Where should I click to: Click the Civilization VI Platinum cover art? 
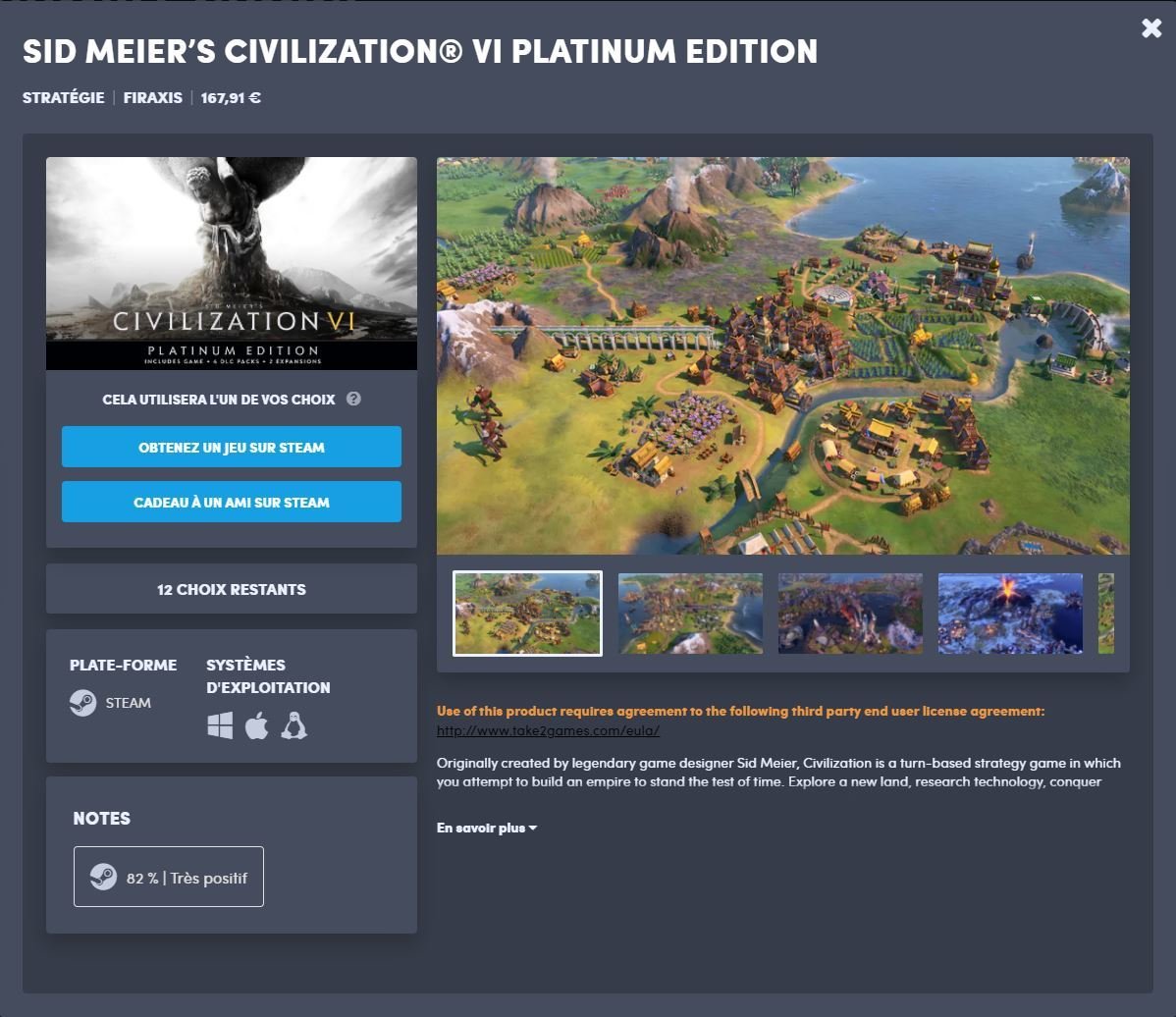pos(231,263)
